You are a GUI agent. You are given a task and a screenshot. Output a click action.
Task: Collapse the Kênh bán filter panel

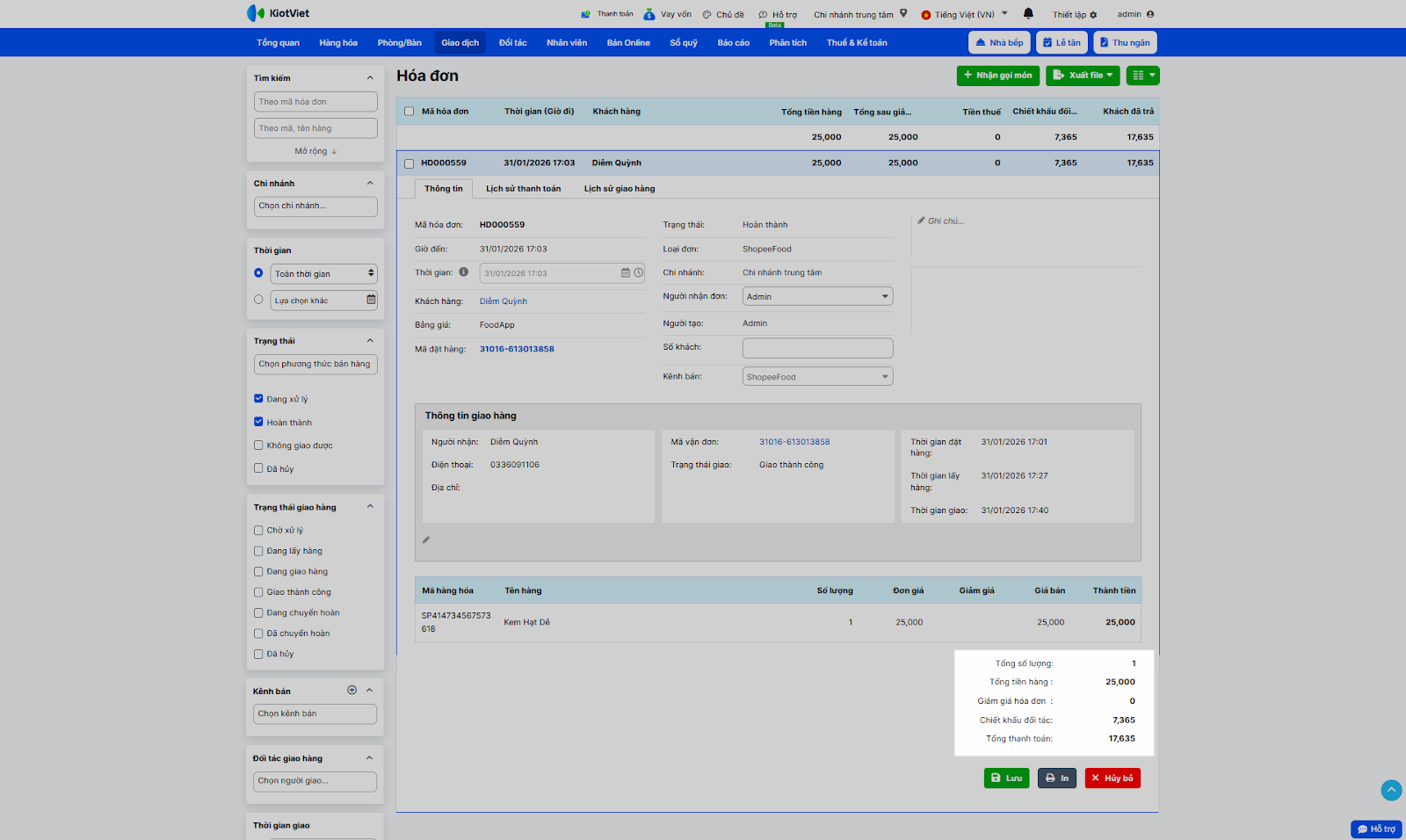coord(370,691)
